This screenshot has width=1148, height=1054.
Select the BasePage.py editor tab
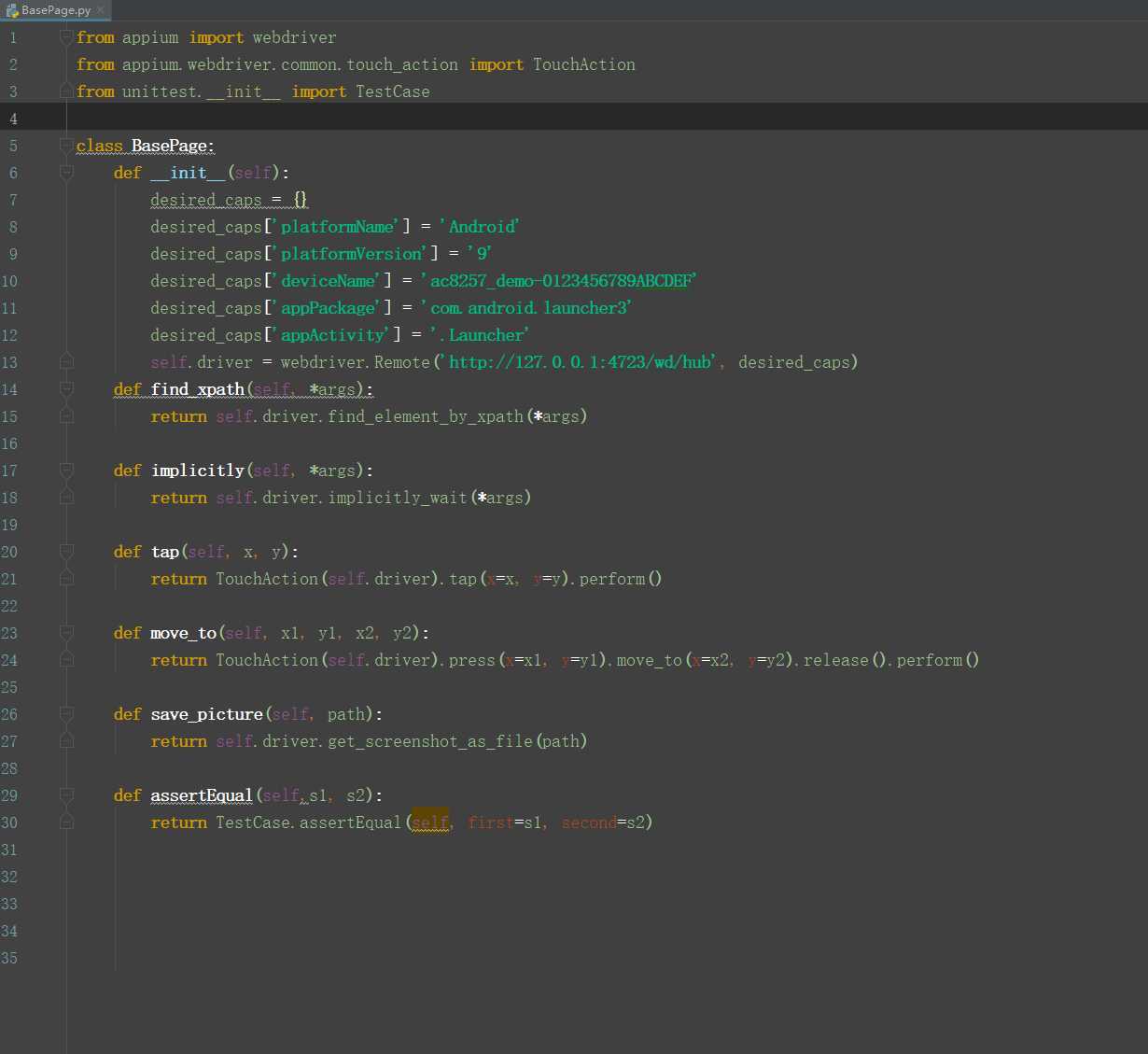55,10
